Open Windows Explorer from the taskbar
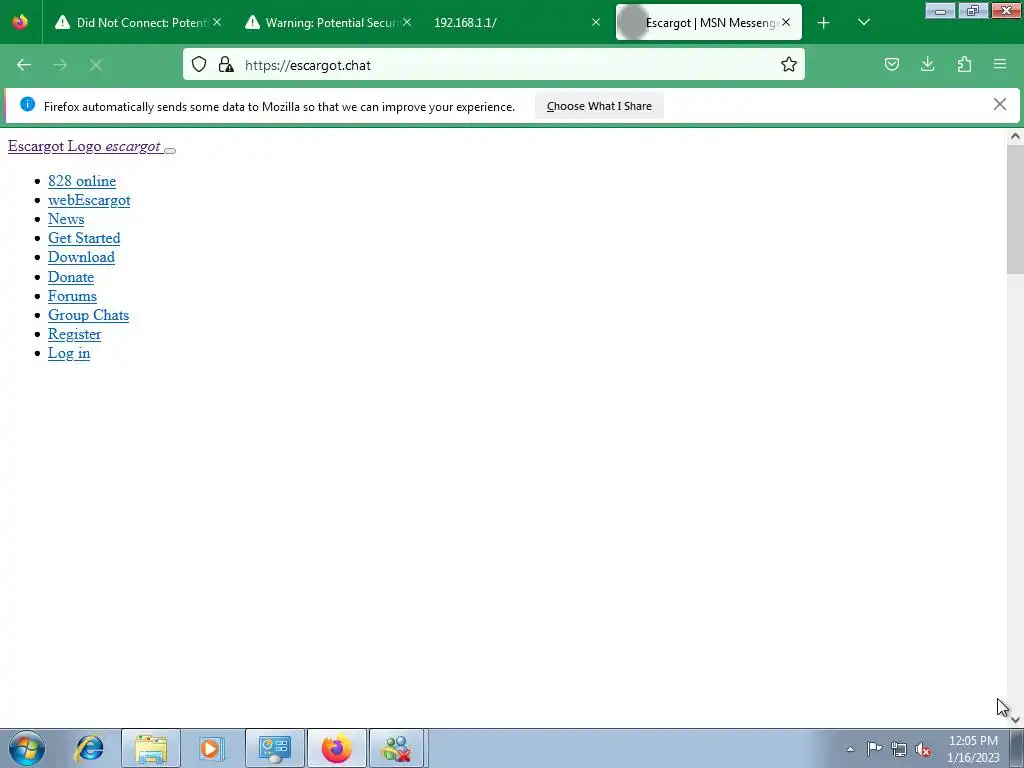The height and width of the screenshot is (768, 1024). pyautogui.click(x=151, y=748)
